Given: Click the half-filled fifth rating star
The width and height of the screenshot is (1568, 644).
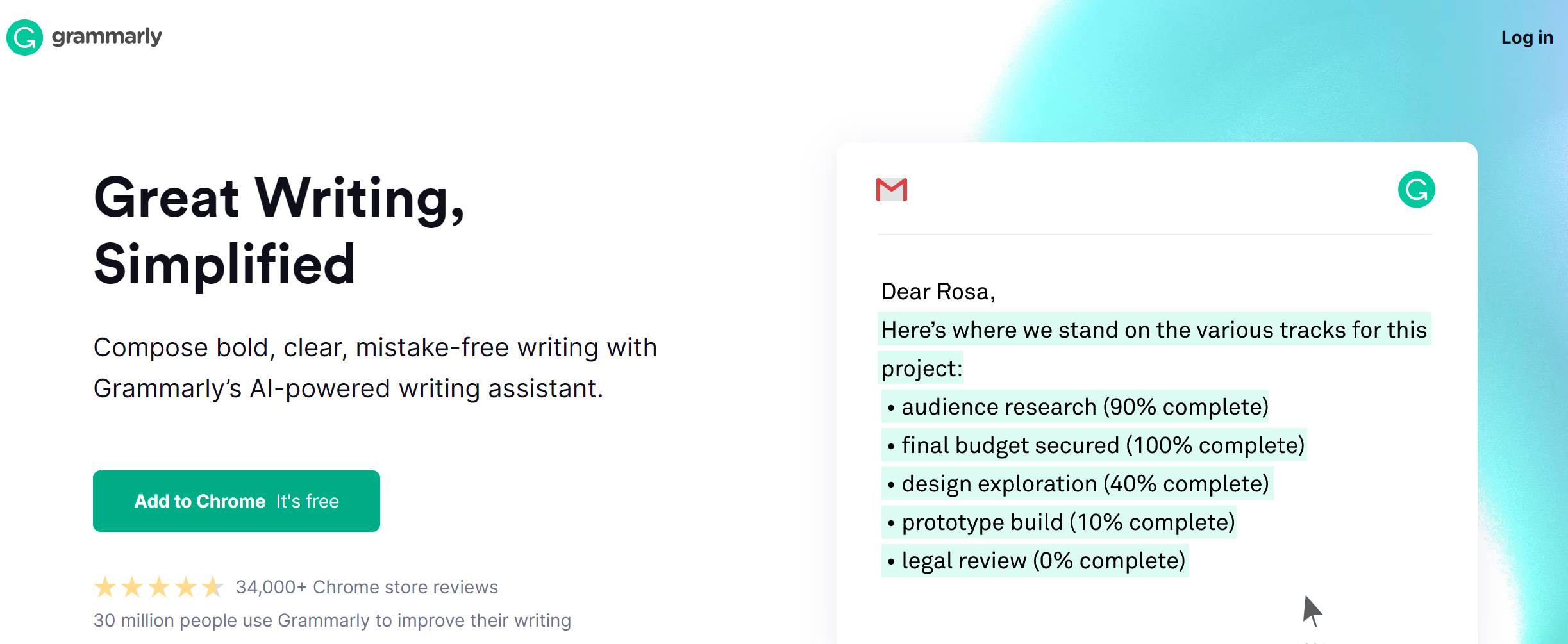Looking at the screenshot, I should click(x=212, y=587).
